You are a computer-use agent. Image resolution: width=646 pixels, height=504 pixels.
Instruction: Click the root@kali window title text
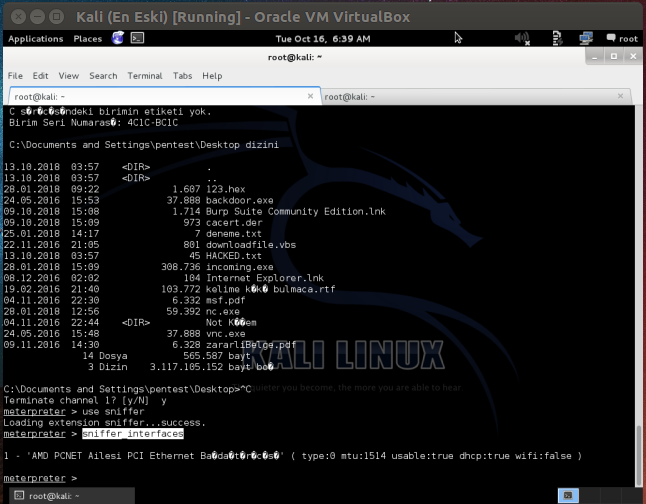click(x=295, y=57)
